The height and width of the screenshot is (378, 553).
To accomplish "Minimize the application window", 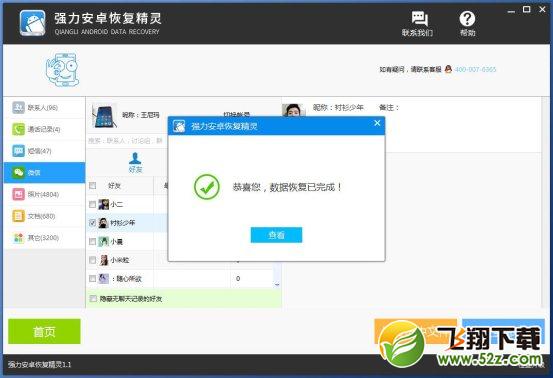I will tap(511, 11).
